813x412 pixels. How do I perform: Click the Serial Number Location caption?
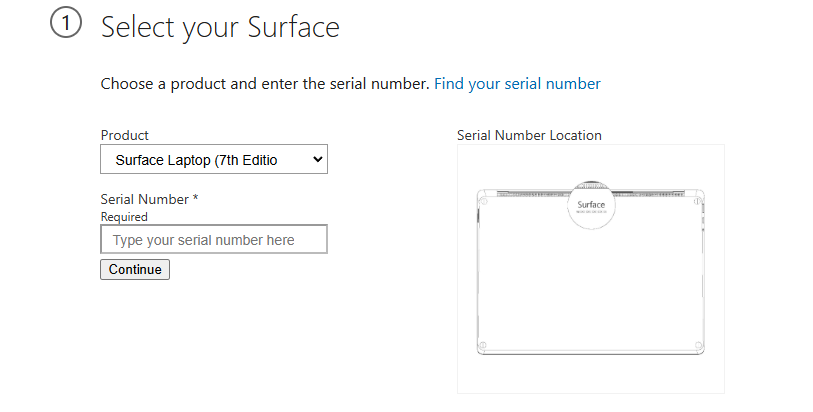pos(529,135)
